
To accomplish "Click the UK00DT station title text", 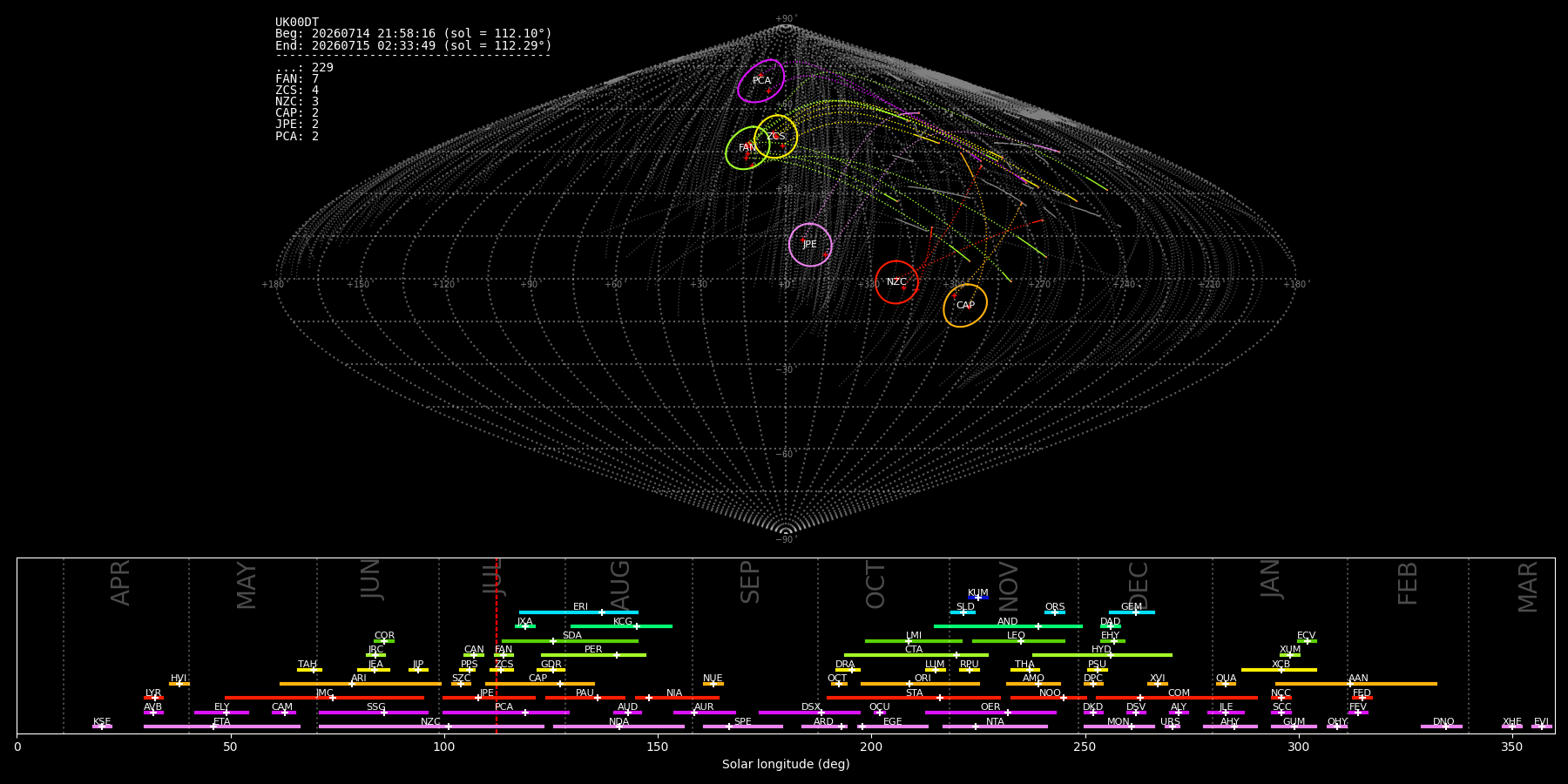I will (297, 23).
